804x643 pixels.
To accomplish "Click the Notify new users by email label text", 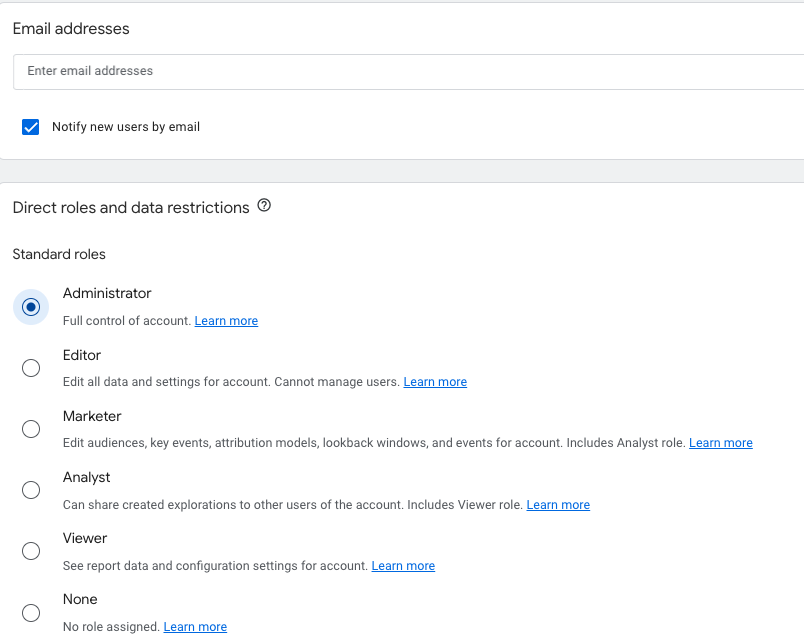I will pos(126,127).
